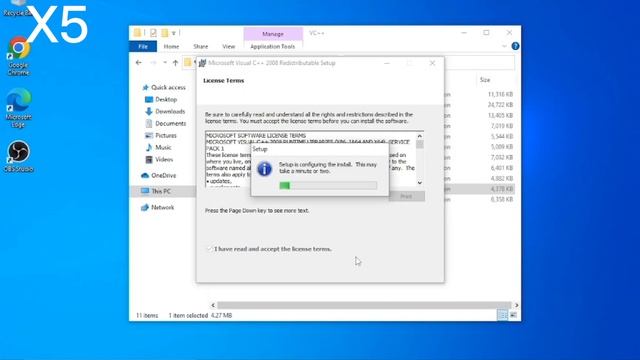Go back in File Explorer
Image resolution: width=640 pixels, height=360 pixels.
[139, 62]
